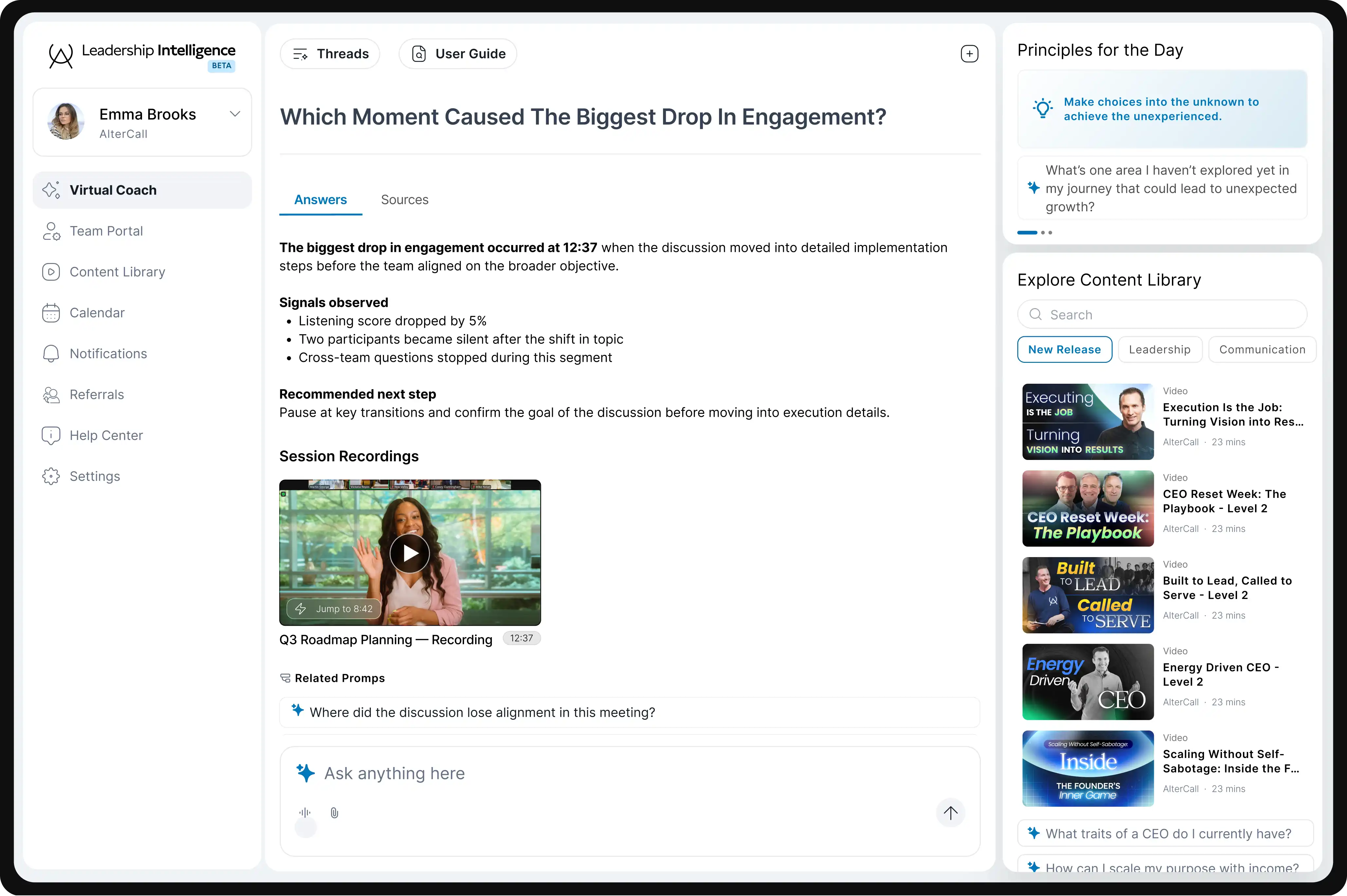Image resolution: width=1347 pixels, height=896 pixels.
Task: Select the Leadership filter chip
Action: (1159, 349)
